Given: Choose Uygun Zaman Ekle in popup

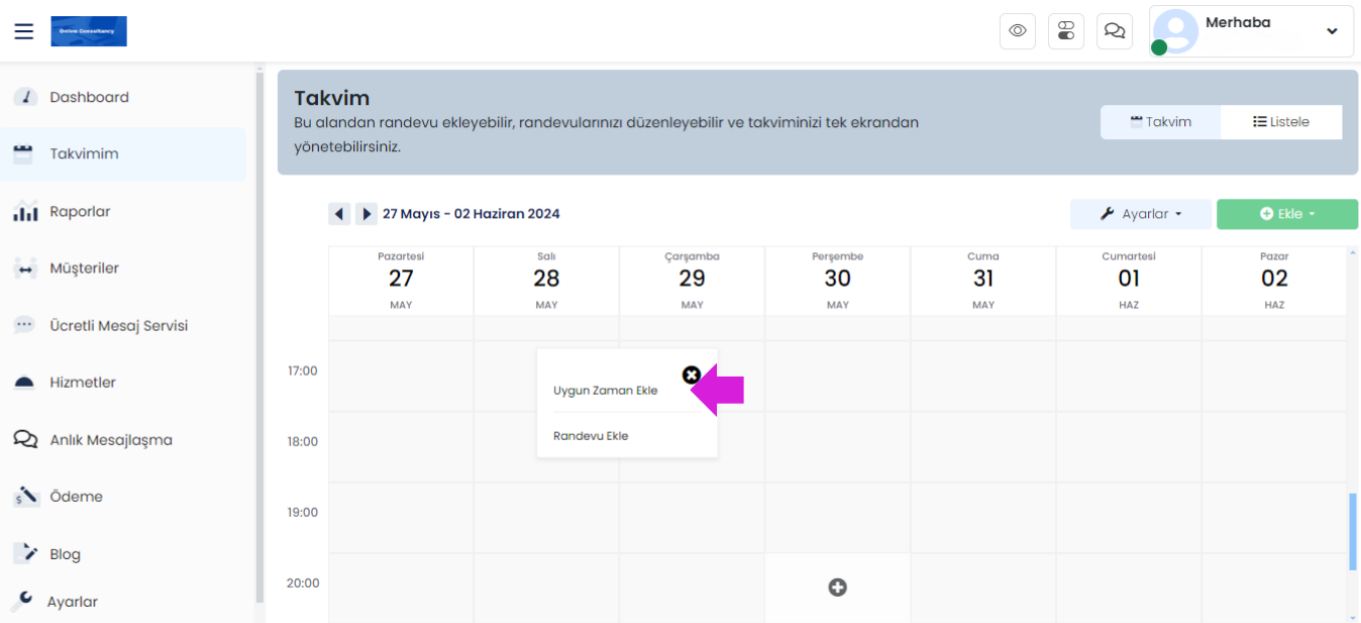Looking at the screenshot, I should point(605,391).
